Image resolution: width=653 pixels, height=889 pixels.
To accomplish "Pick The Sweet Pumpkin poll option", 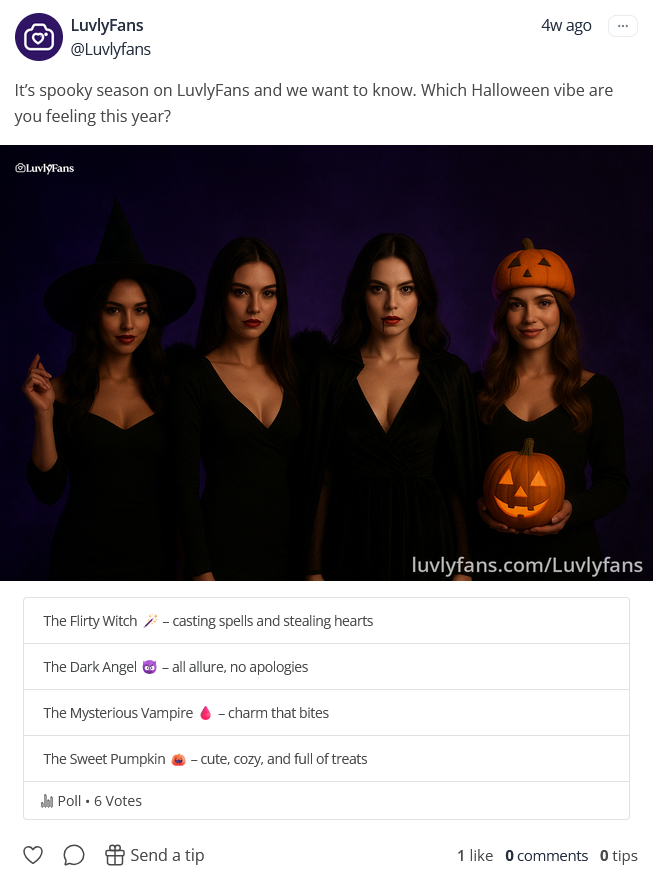I will click(326, 759).
